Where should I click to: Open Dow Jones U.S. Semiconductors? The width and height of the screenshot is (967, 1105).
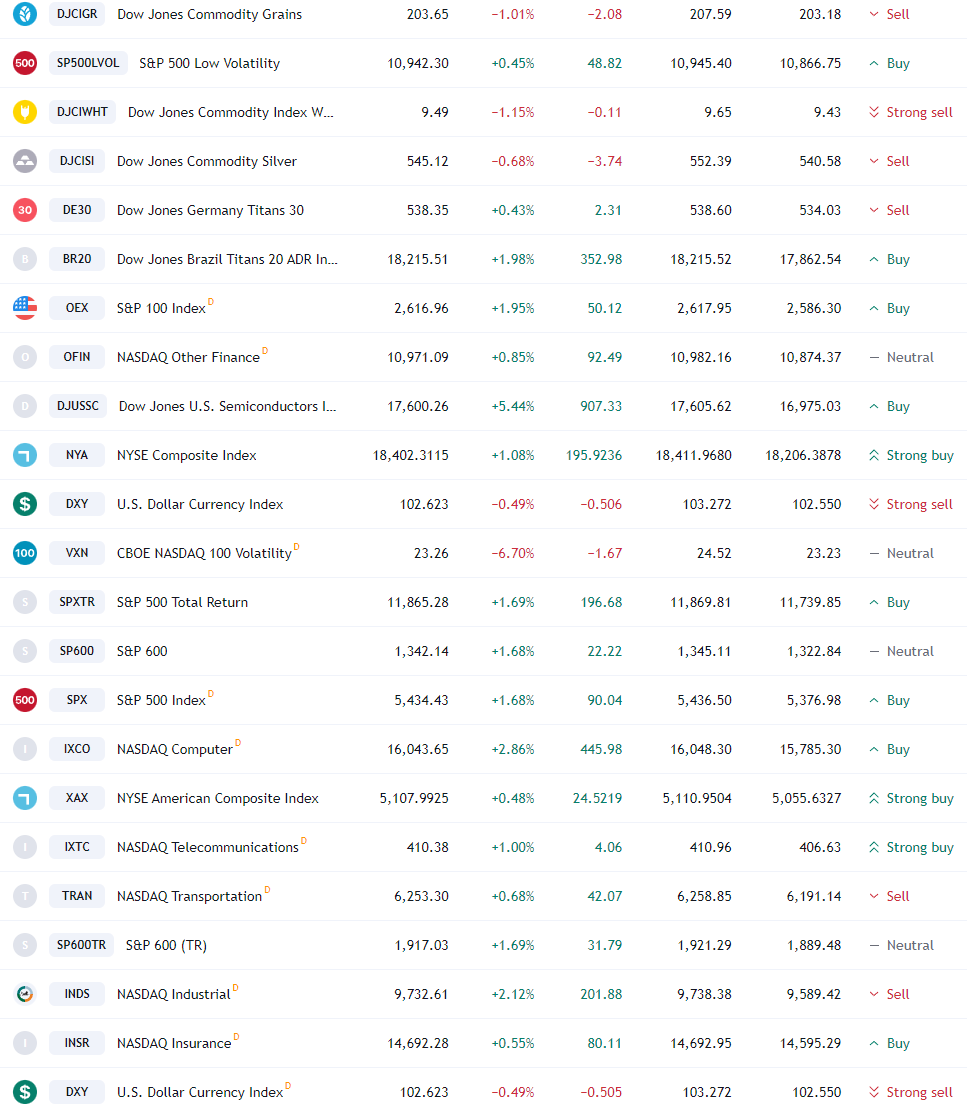[228, 406]
